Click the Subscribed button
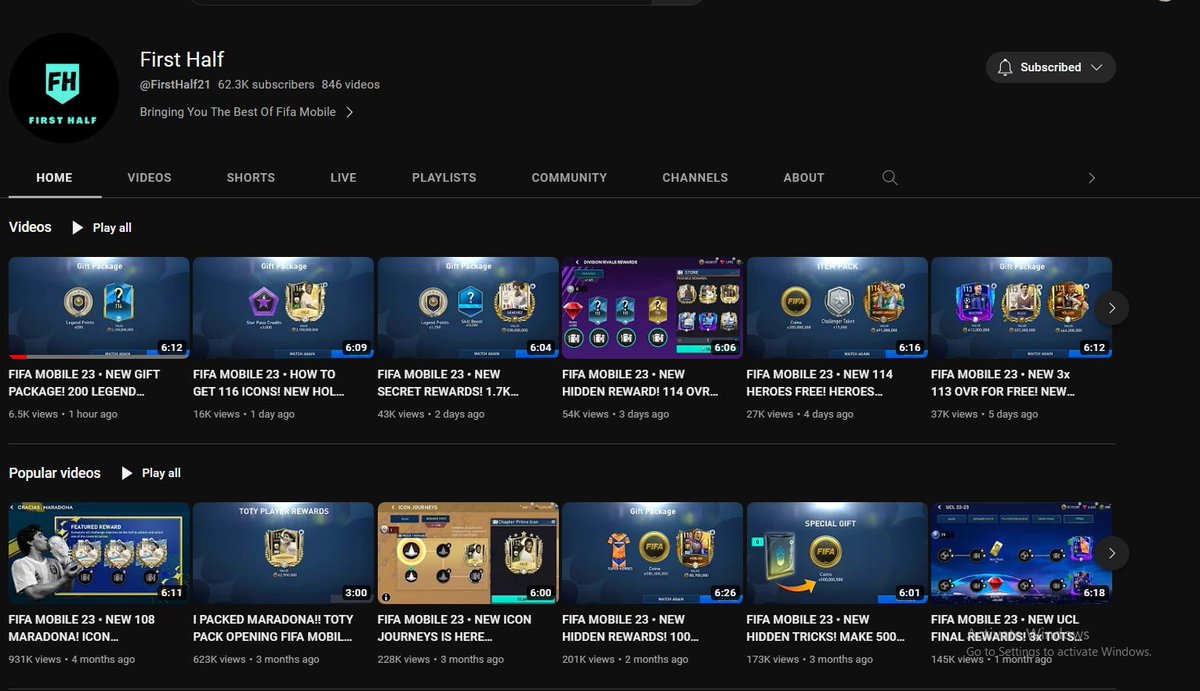The width and height of the screenshot is (1200, 691). click(x=1051, y=67)
